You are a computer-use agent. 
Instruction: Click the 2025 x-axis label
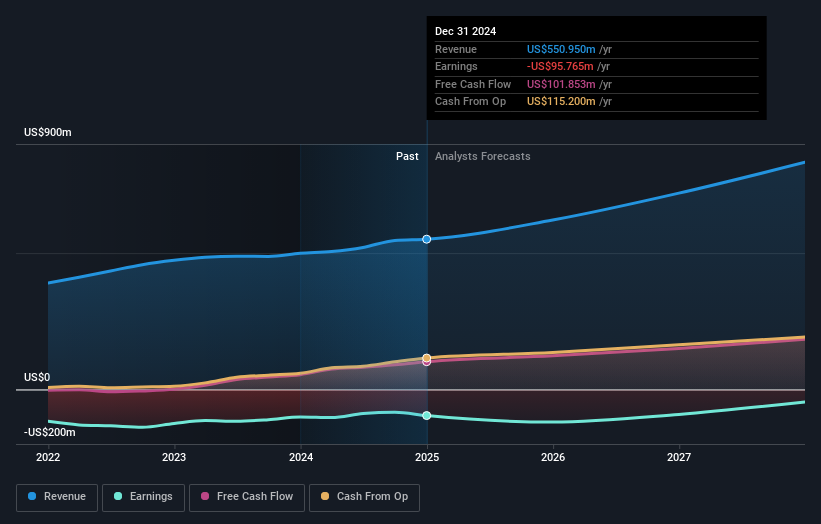[x=427, y=458]
